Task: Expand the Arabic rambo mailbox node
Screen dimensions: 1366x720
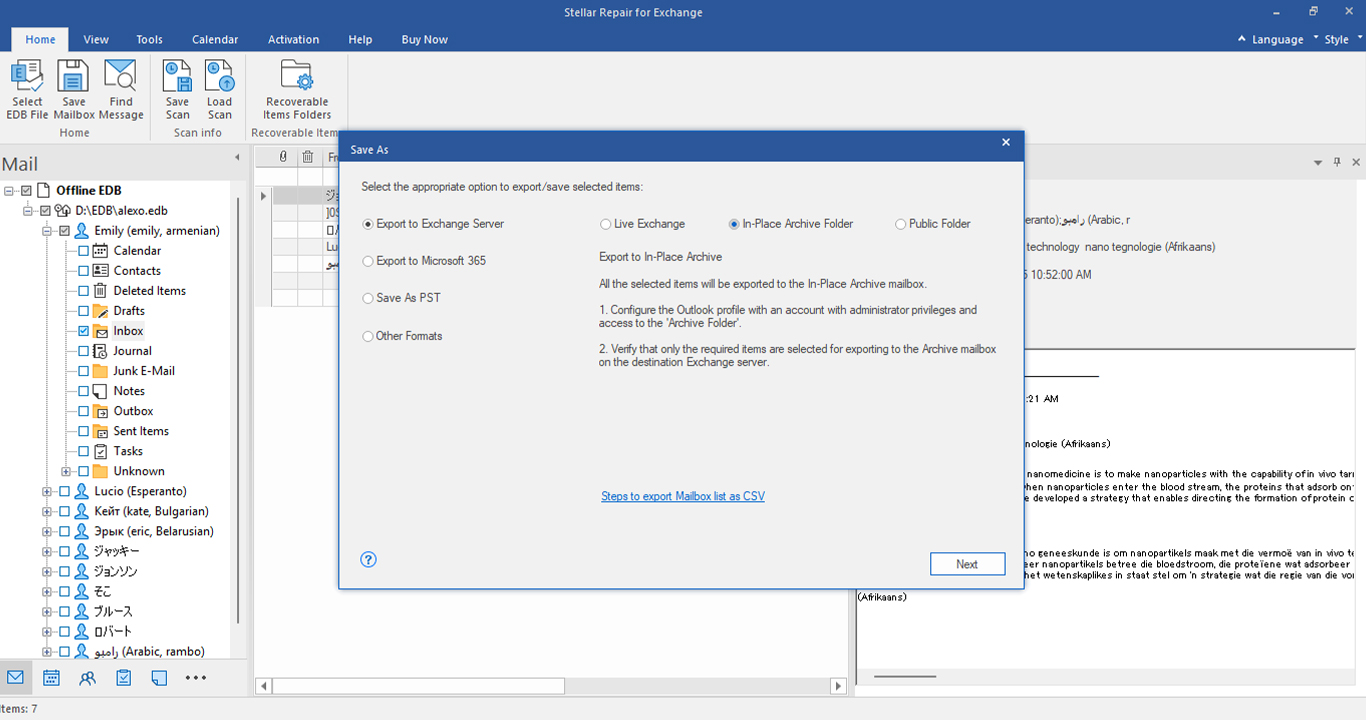Action: pos(47,651)
